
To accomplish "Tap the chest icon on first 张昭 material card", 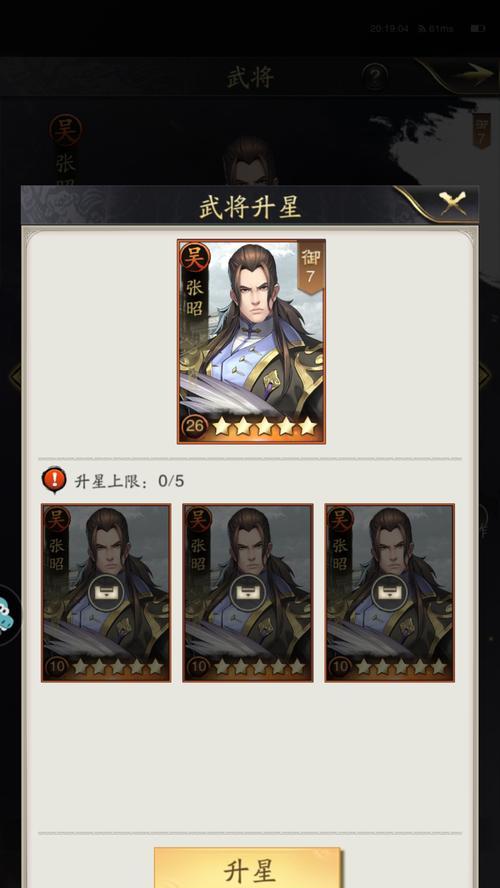I will (x=106, y=593).
